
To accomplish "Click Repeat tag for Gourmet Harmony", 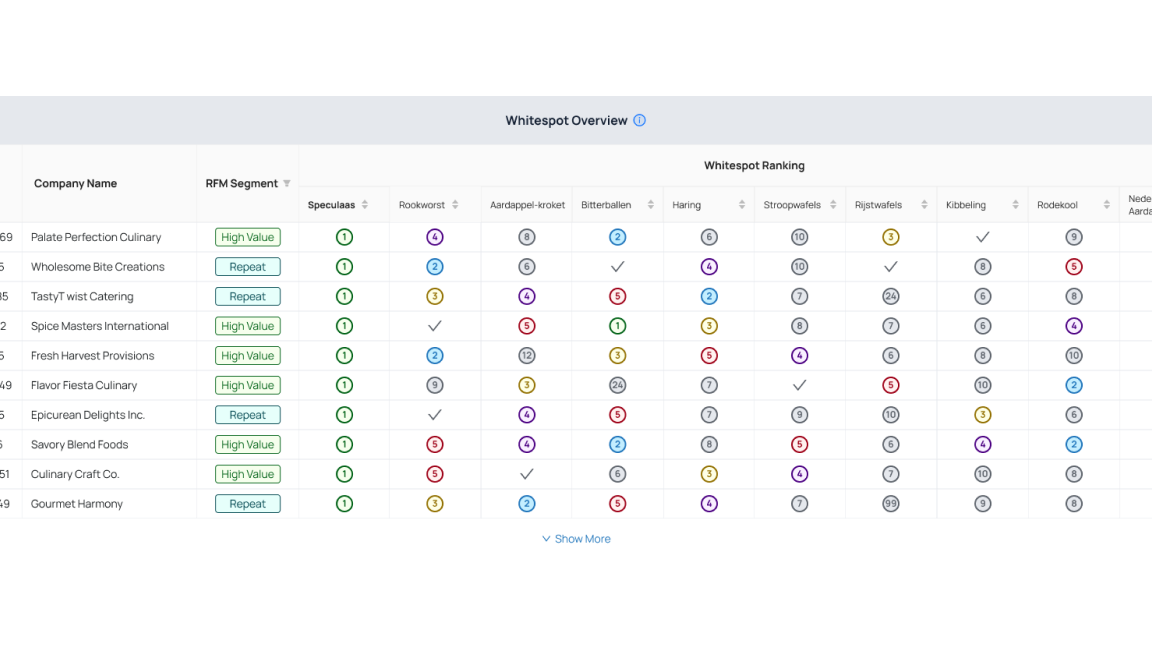I will click(248, 504).
